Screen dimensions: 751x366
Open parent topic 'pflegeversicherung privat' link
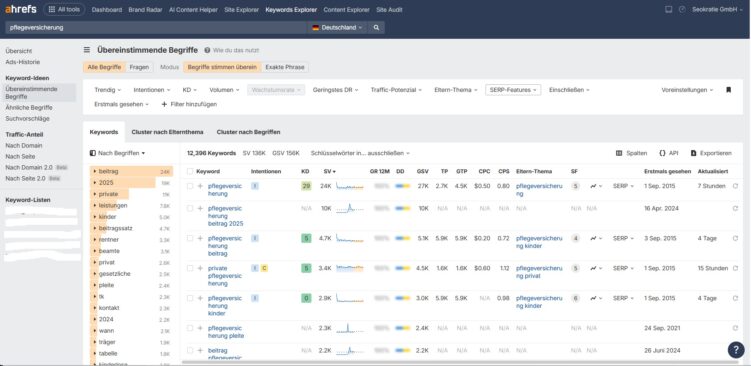click(x=539, y=272)
